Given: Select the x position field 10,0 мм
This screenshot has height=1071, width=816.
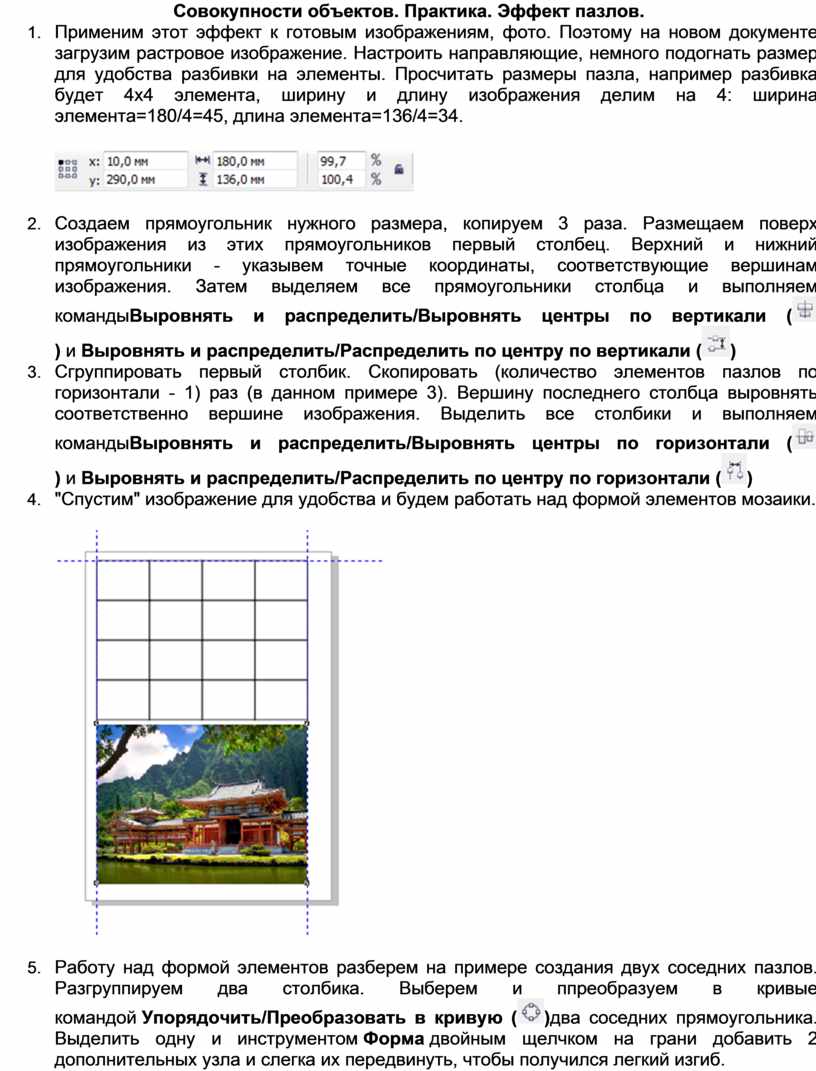Looking at the screenshot, I should click(x=145, y=161).
